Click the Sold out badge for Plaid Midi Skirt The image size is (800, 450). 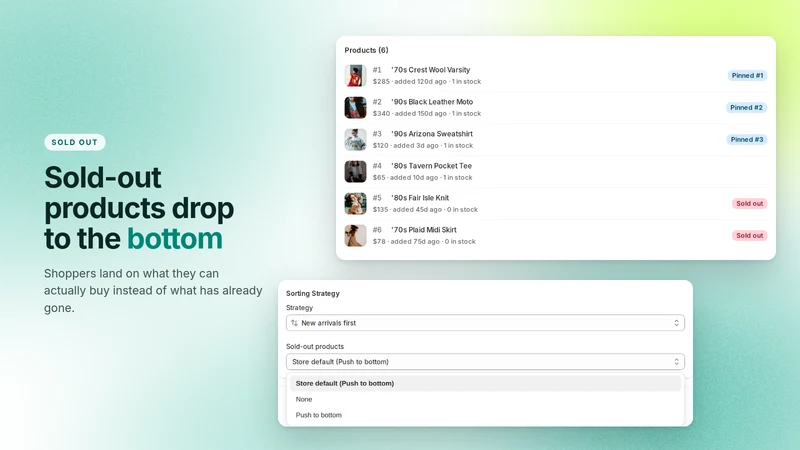click(749, 235)
